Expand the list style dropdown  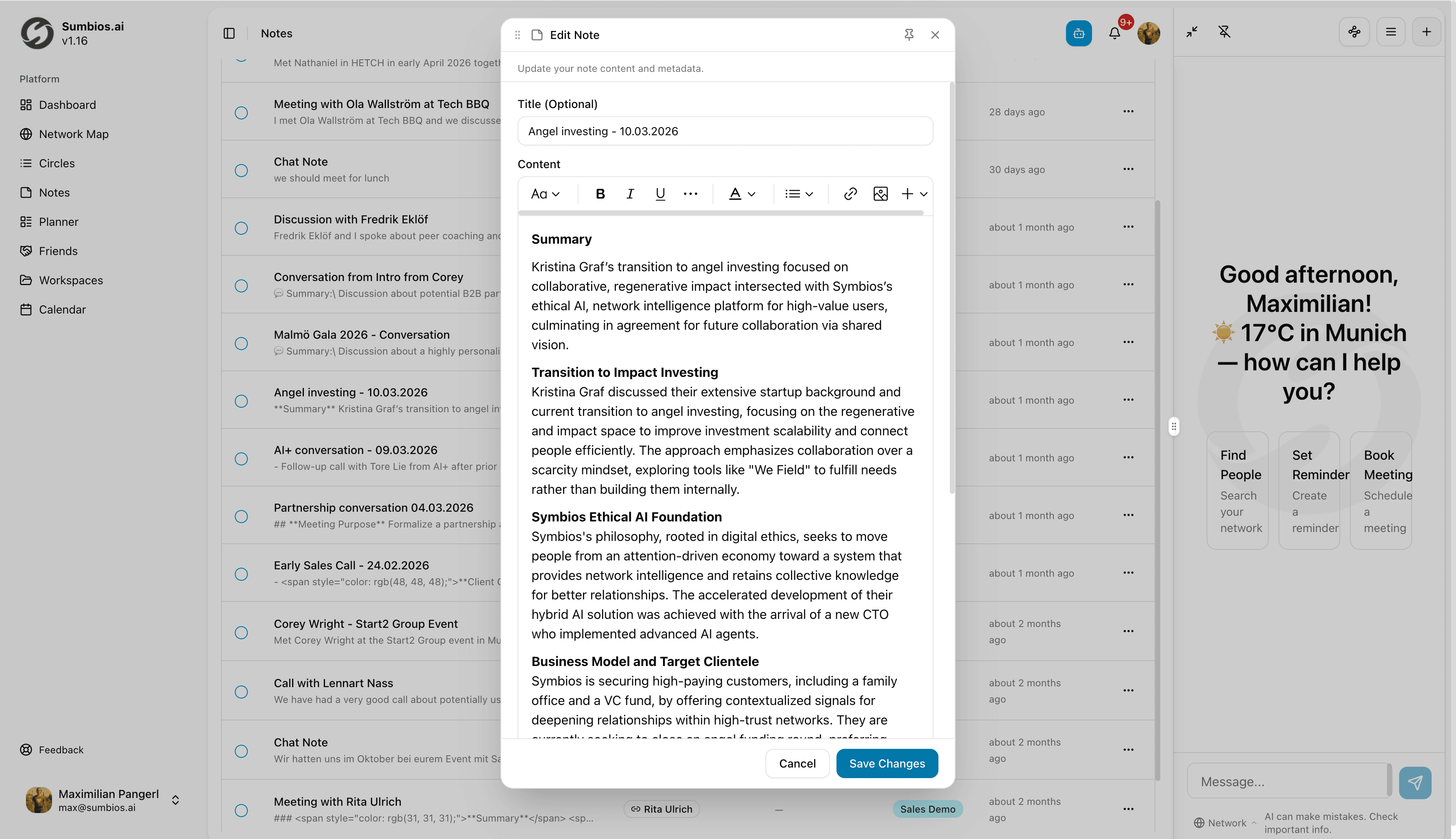pyautogui.click(x=799, y=194)
